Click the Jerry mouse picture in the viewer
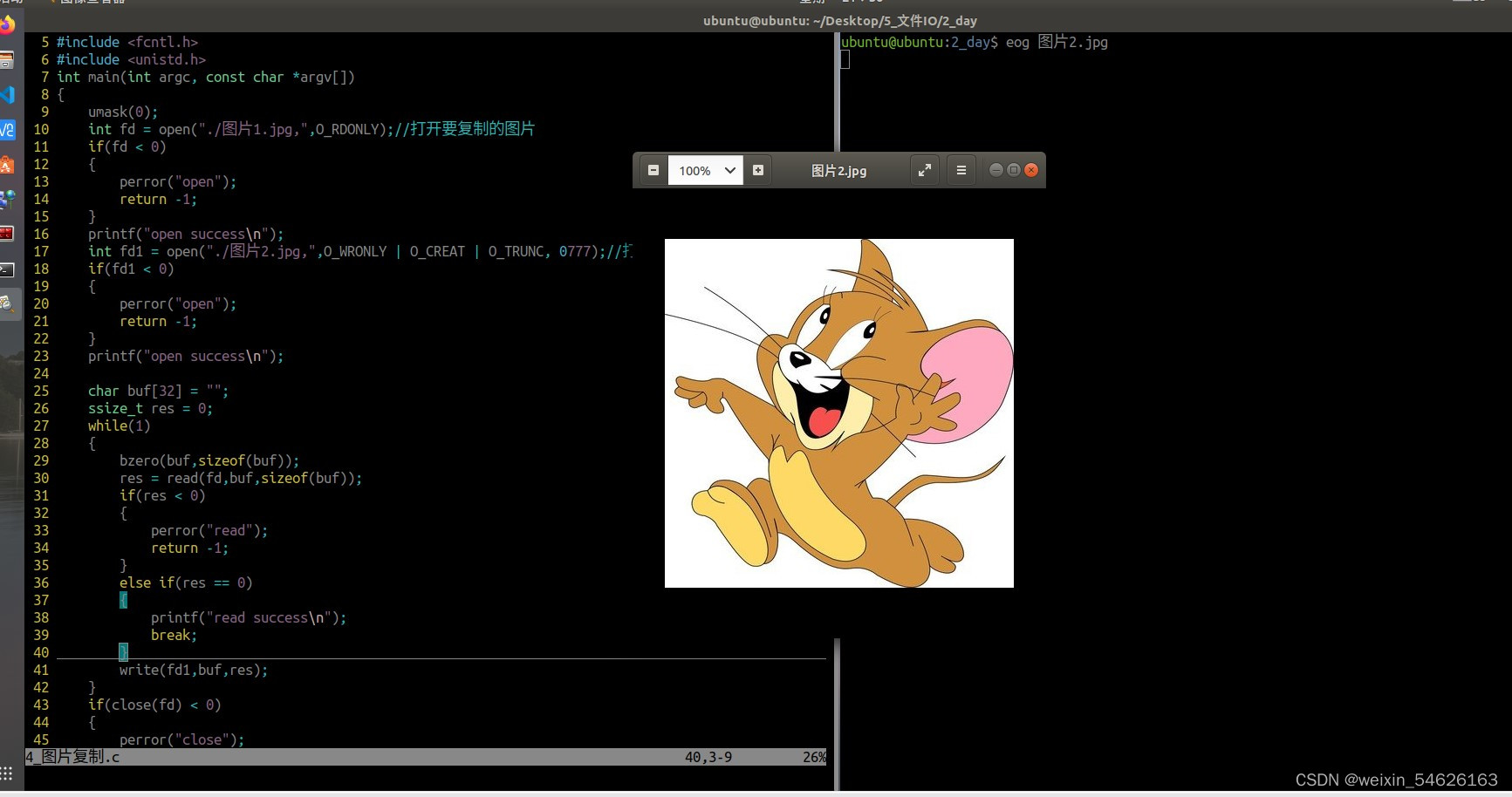This screenshot has height=797, width=1512. (838, 412)
